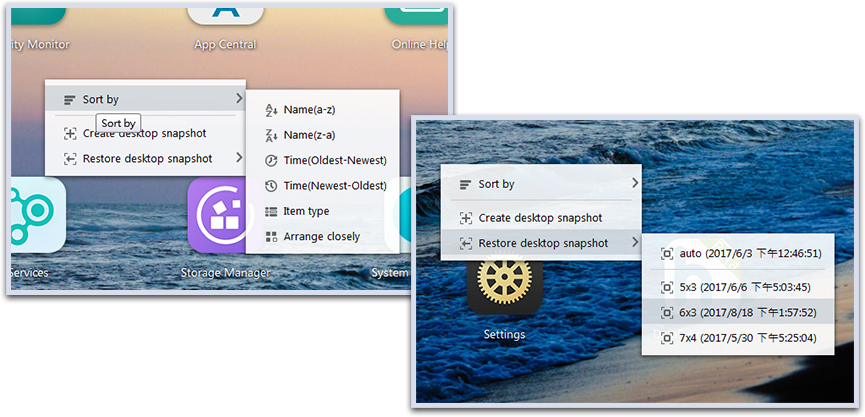
Task: Click the Arrange closely grid icon
Action: click(271, 237)
